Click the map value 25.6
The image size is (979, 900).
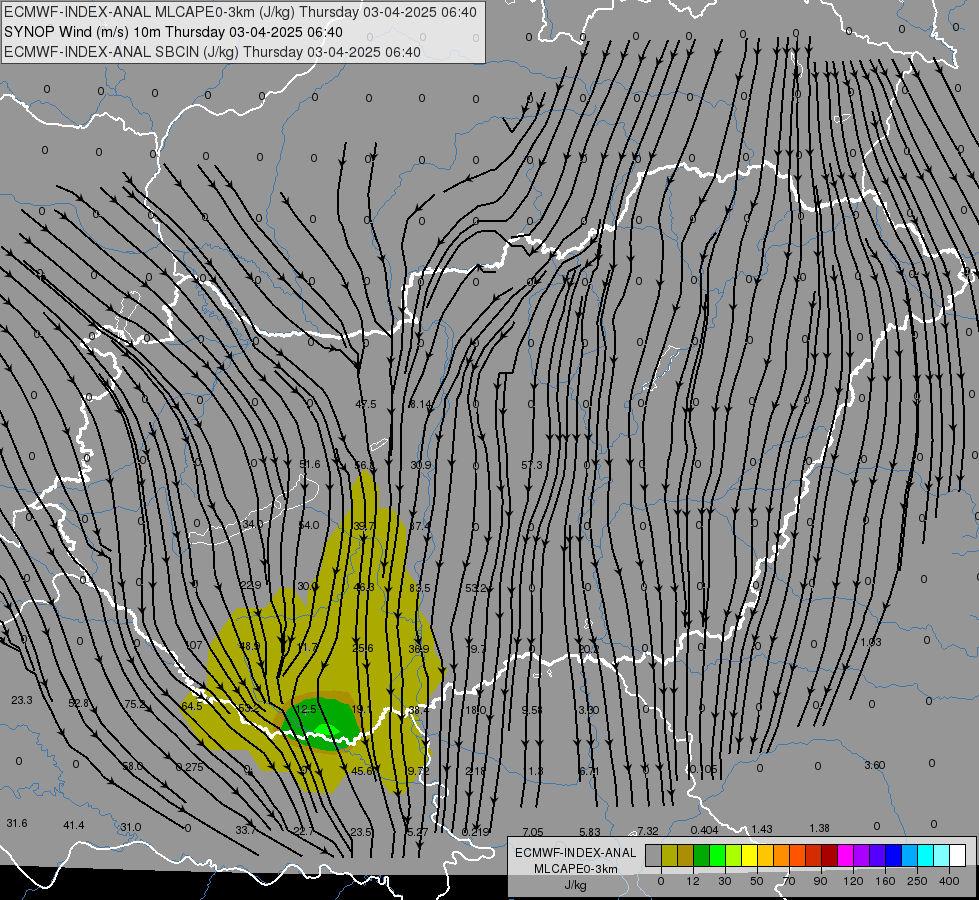[363, 648]
